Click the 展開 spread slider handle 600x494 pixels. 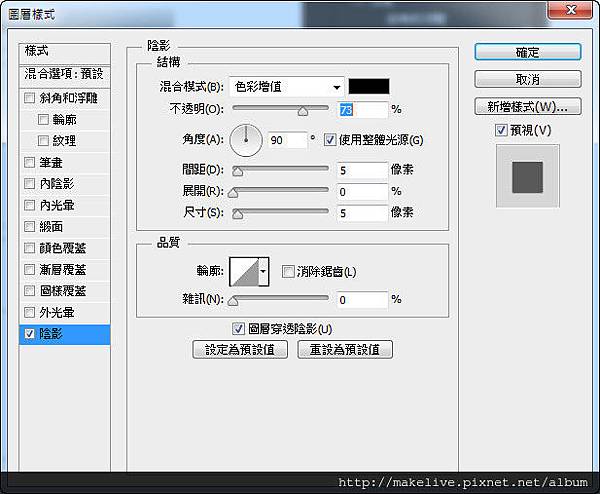click(x=233, y=193)
